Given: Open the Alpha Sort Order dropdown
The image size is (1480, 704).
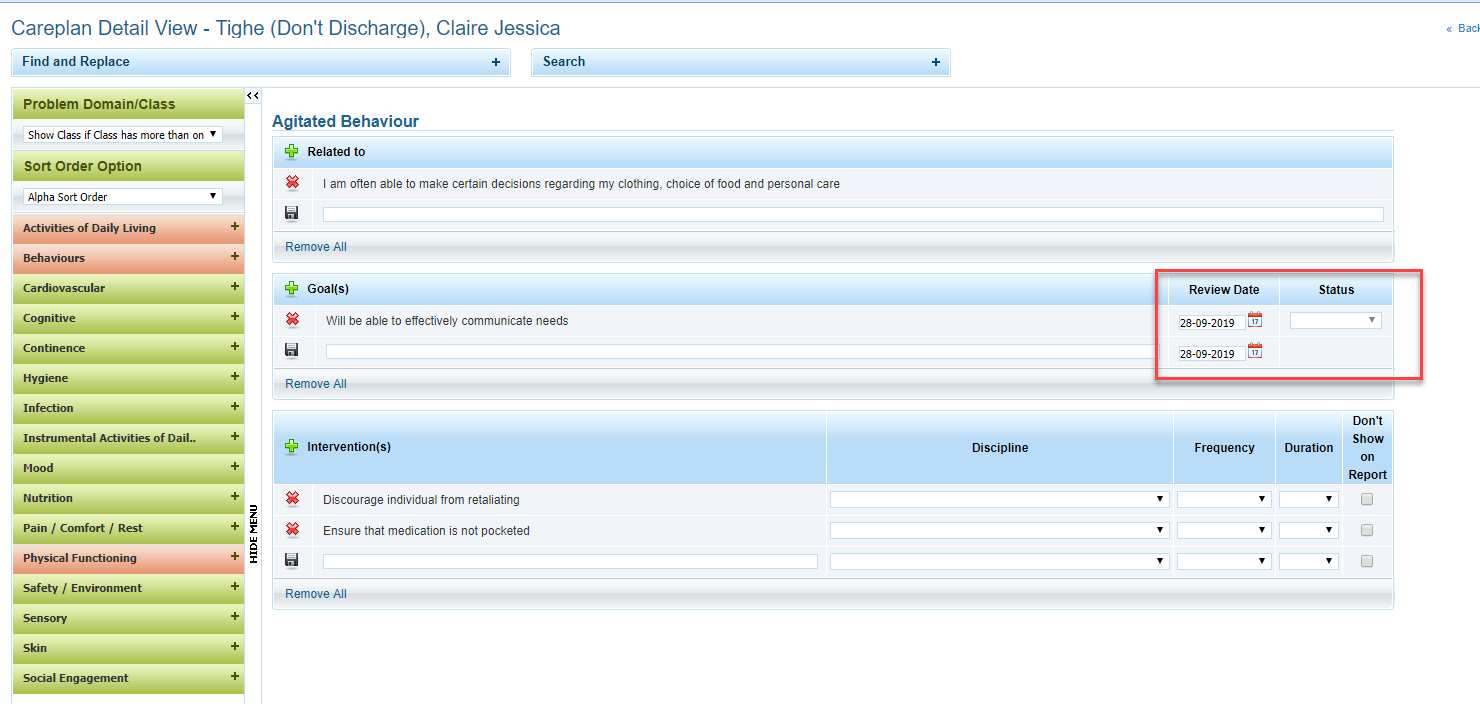Looking at the screenshot, I should click(x=122, y=197).
